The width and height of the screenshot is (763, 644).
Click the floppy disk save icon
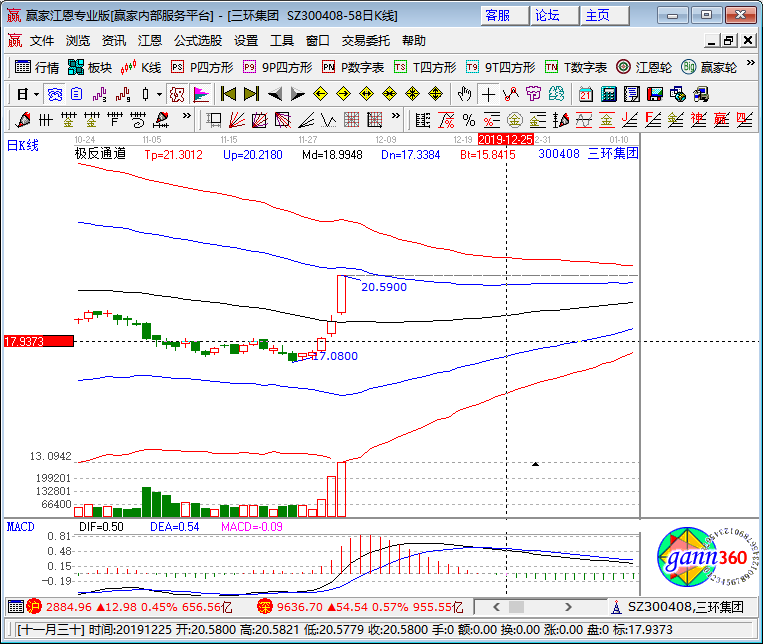pos(655,94)
